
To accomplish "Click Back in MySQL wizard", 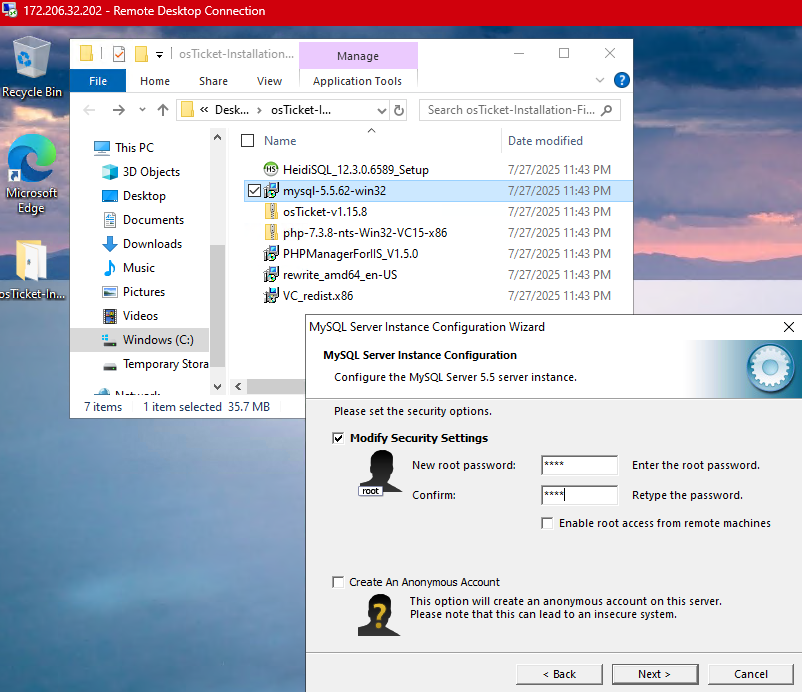I will (559, 674).
